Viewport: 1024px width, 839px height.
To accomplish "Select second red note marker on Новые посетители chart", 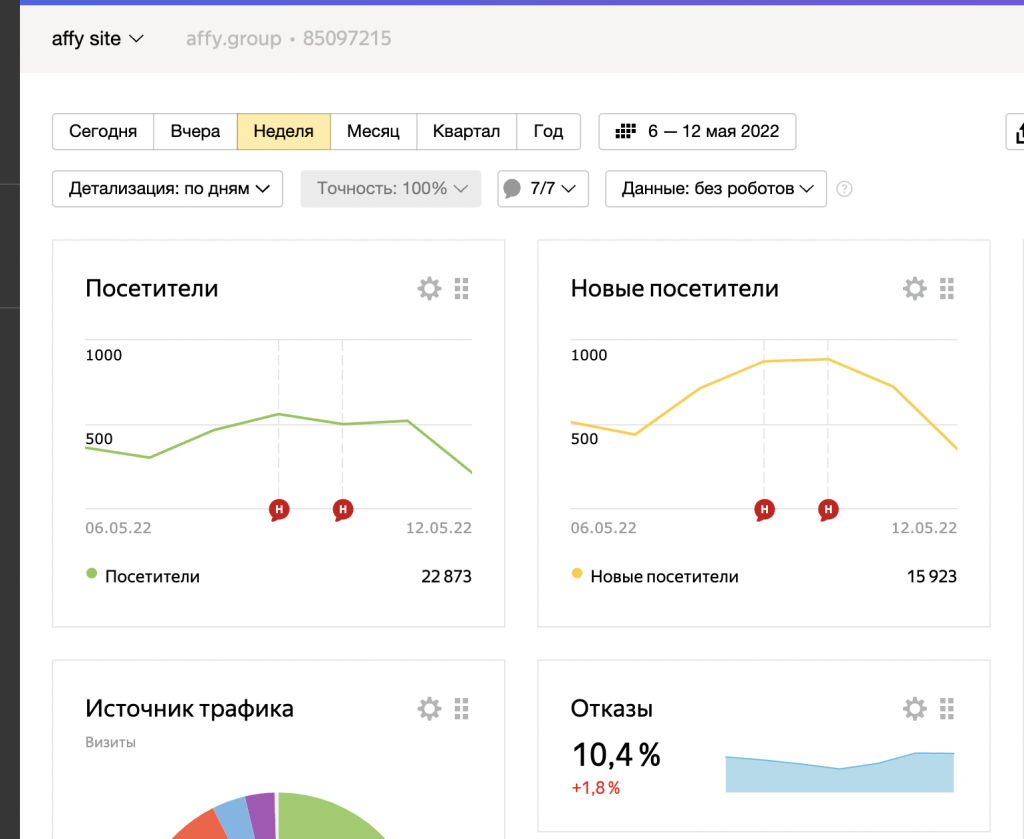I will [828, 509].
